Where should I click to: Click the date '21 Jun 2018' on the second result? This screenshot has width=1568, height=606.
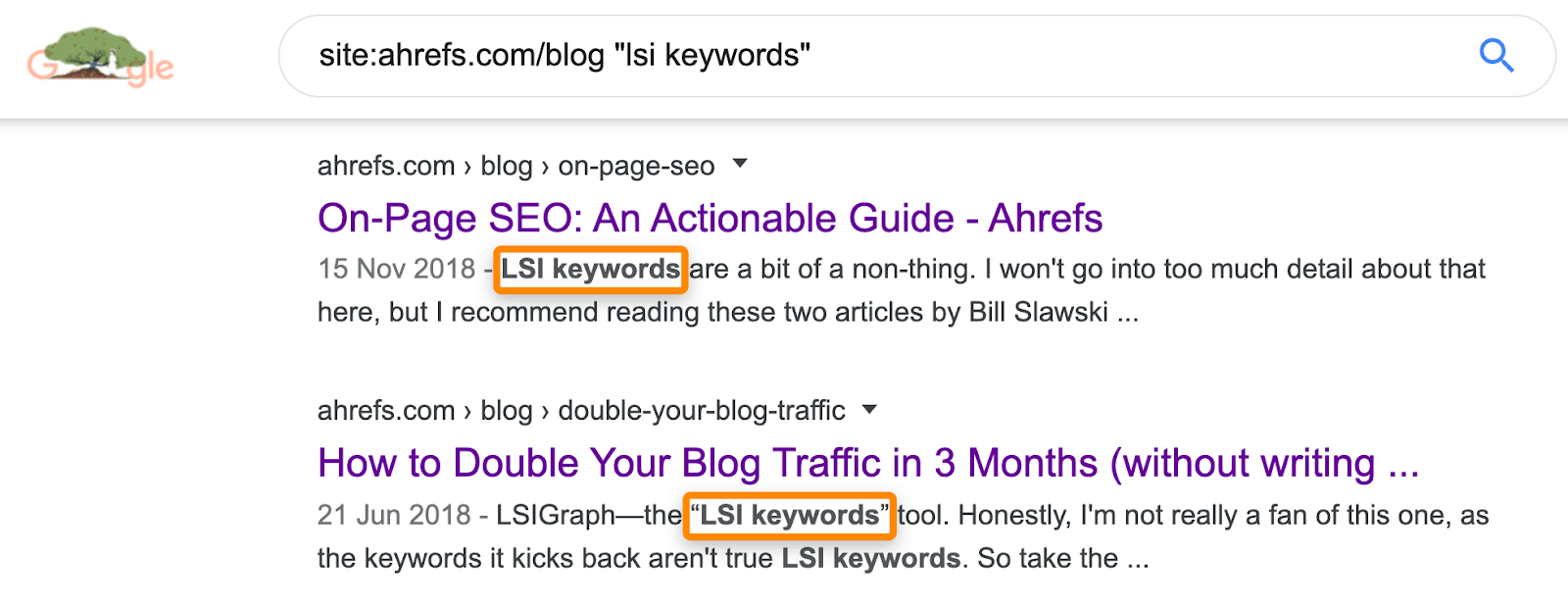[396, 514]
